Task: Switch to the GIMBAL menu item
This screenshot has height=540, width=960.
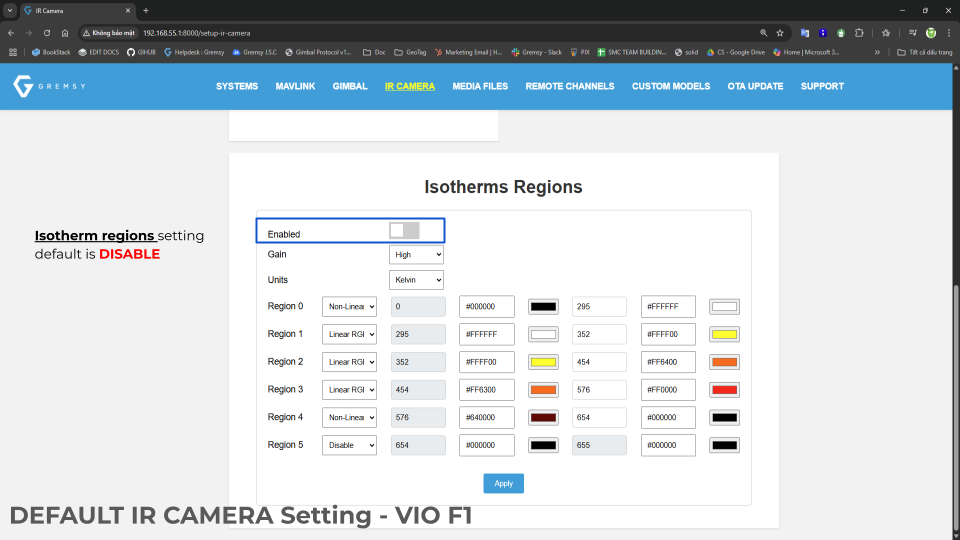Action: [x=350, y=86]
